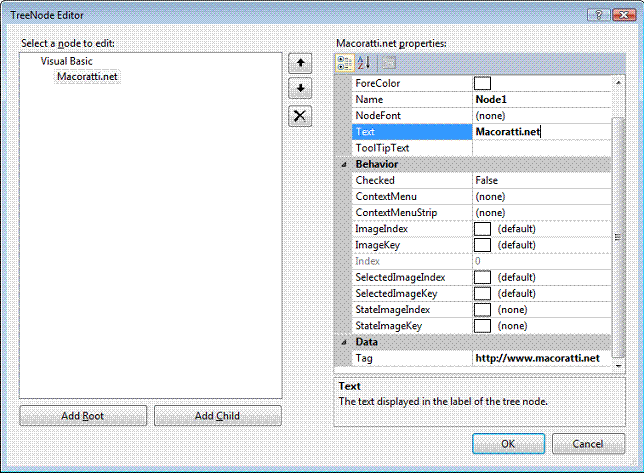Click the property grid scroll down arrow
The width and height of the screenshot is (644, 473).
pyautogui.click(x=619, y=366)
